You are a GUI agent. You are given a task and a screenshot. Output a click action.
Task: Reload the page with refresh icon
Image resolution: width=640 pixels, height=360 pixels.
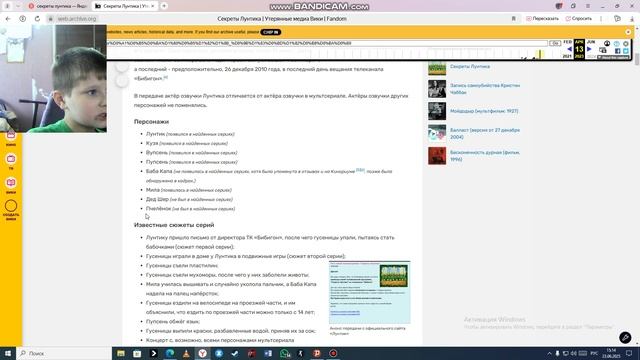37,19
